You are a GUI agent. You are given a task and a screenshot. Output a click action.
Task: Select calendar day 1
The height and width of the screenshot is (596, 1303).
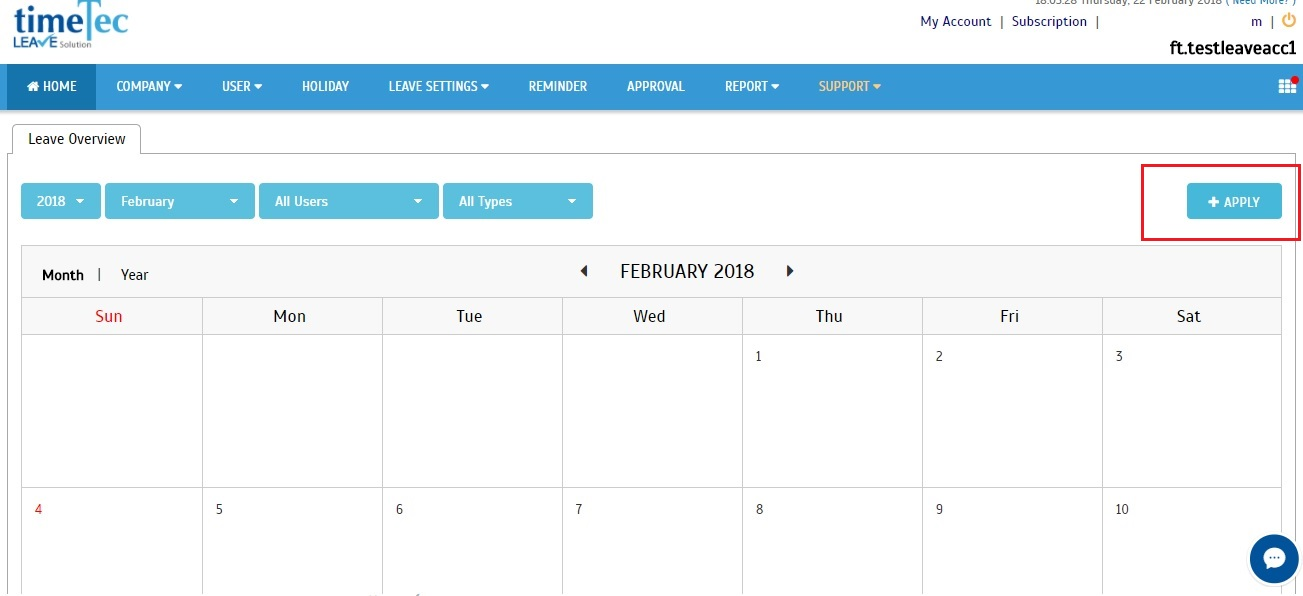832,411
